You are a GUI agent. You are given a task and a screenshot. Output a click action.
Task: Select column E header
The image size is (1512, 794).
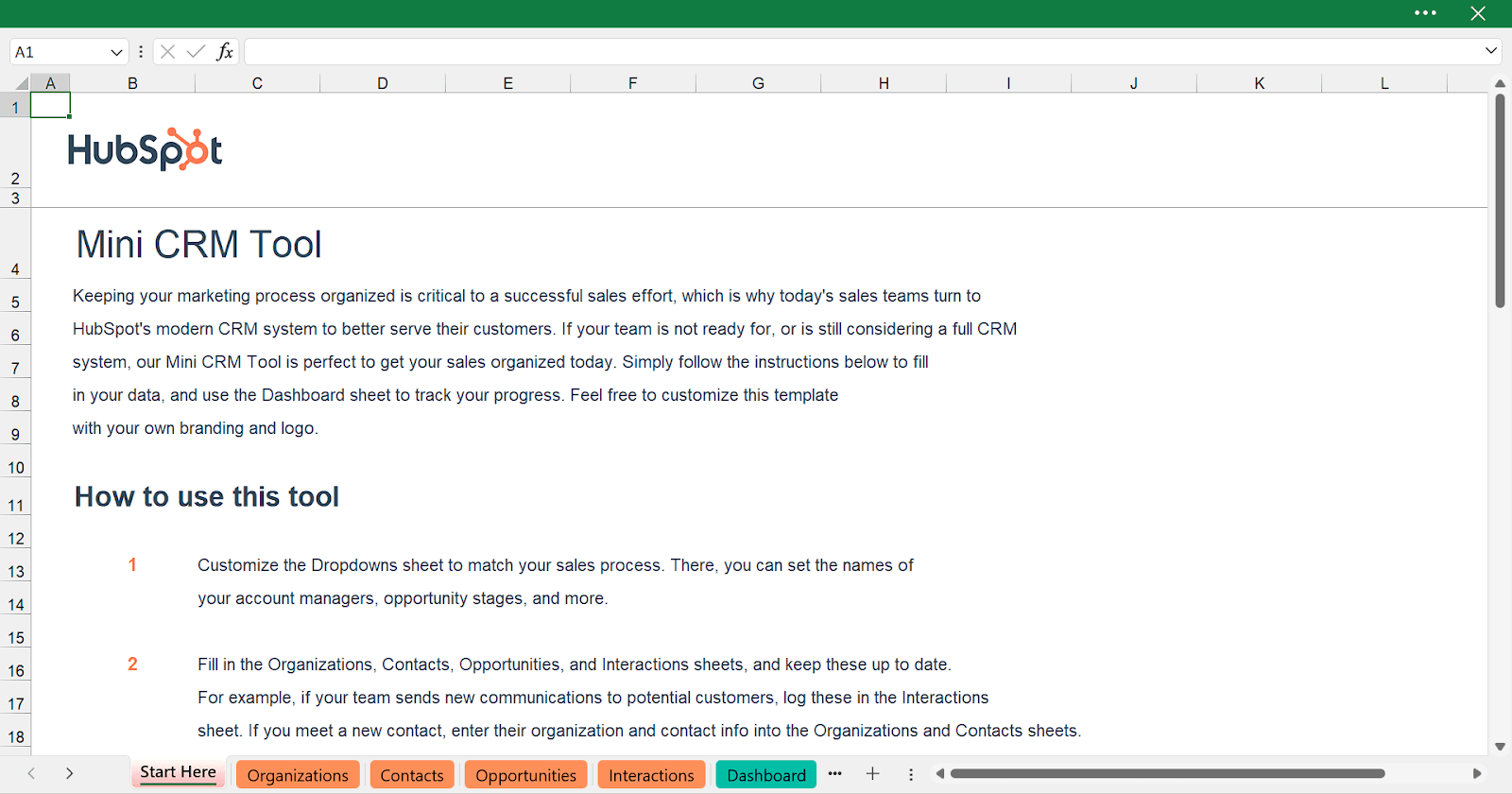pos(508,83)
